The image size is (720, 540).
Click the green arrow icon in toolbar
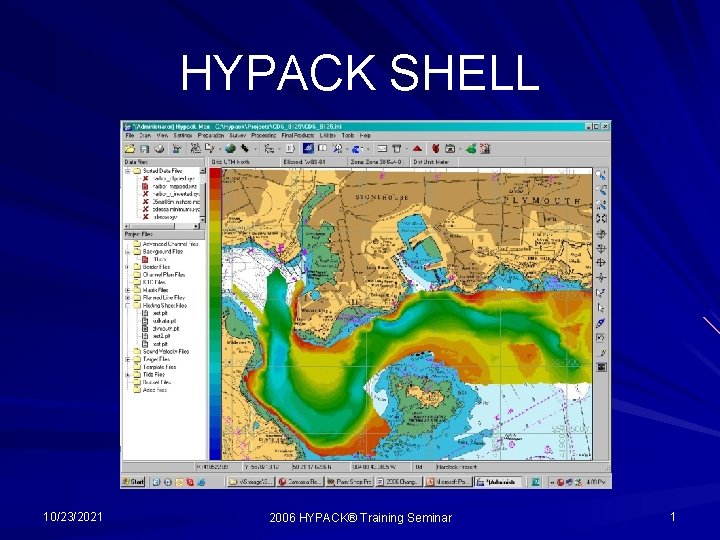(x=471, y=148)
